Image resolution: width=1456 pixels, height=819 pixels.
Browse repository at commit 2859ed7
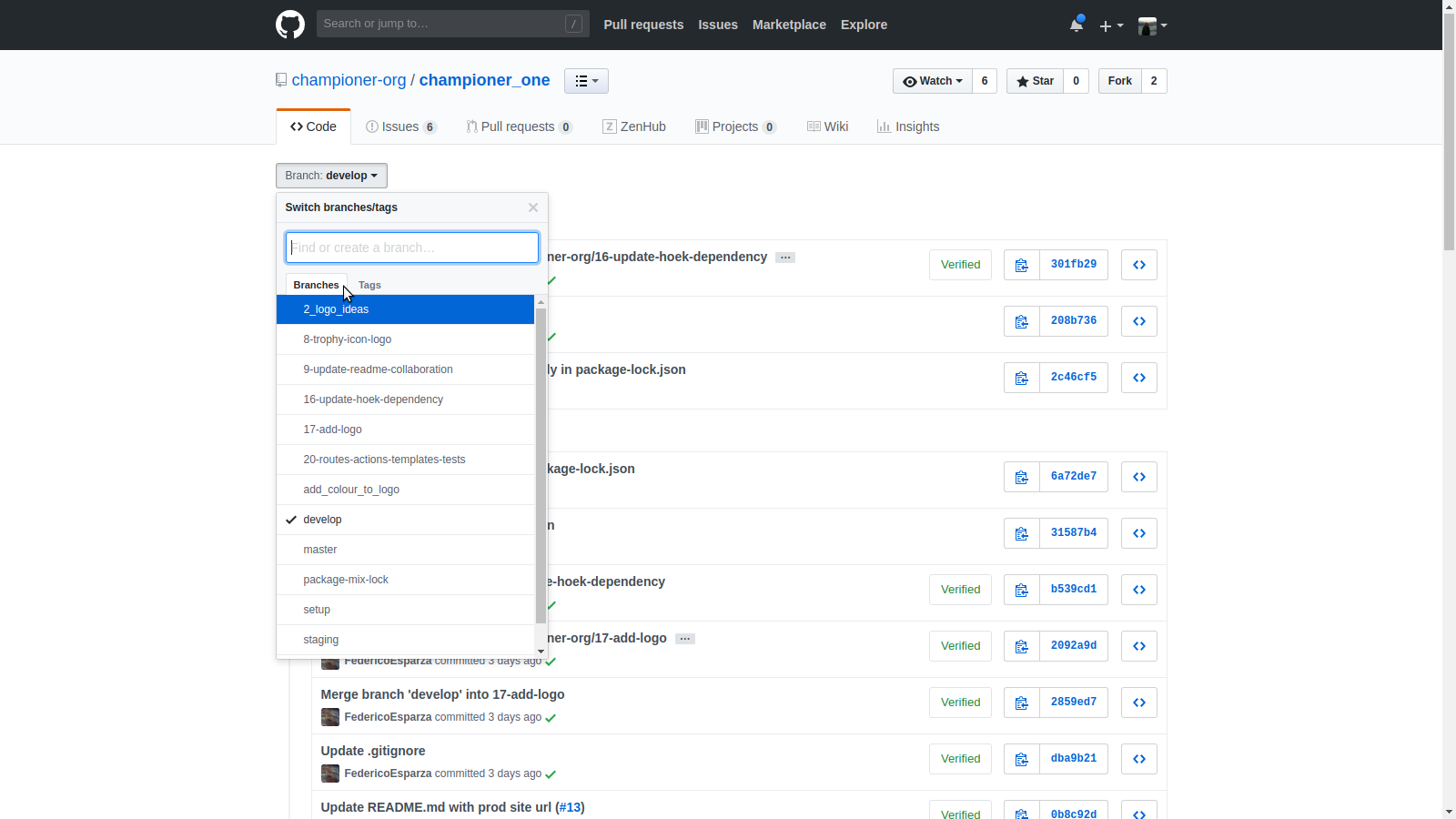point(1139,703)
